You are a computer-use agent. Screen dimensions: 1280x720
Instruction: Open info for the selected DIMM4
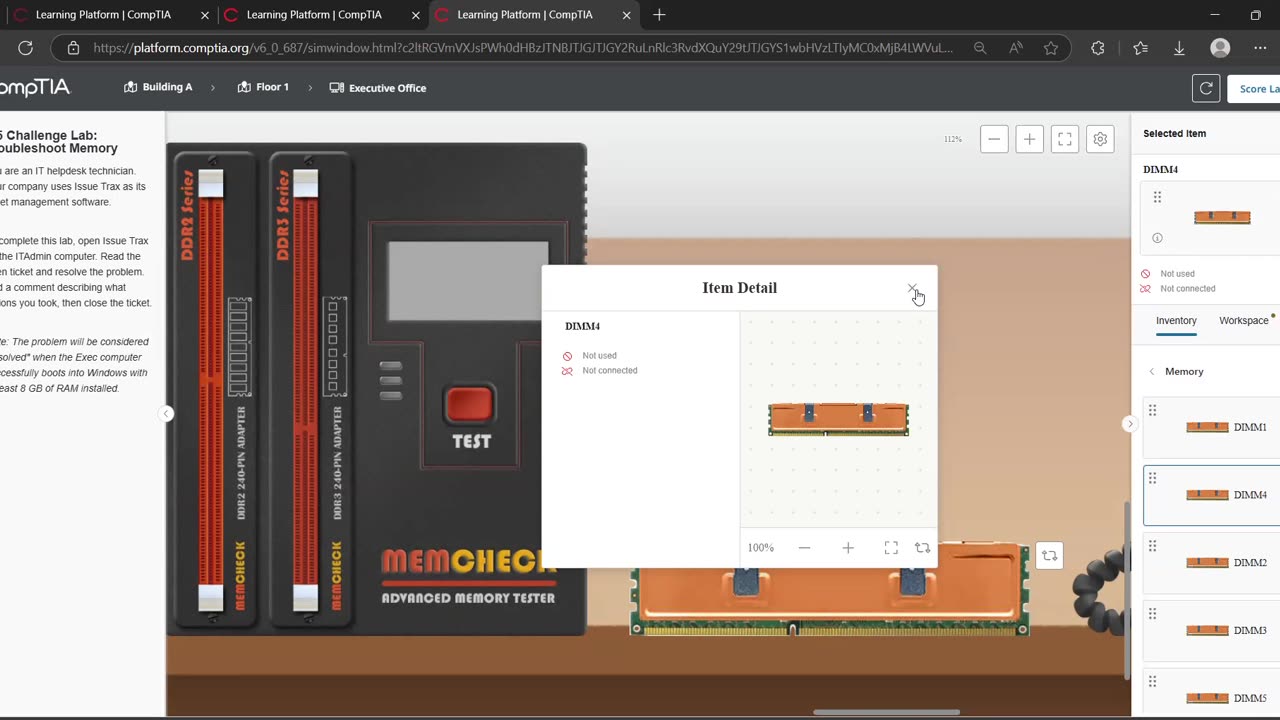click(x=1157, y=238)
